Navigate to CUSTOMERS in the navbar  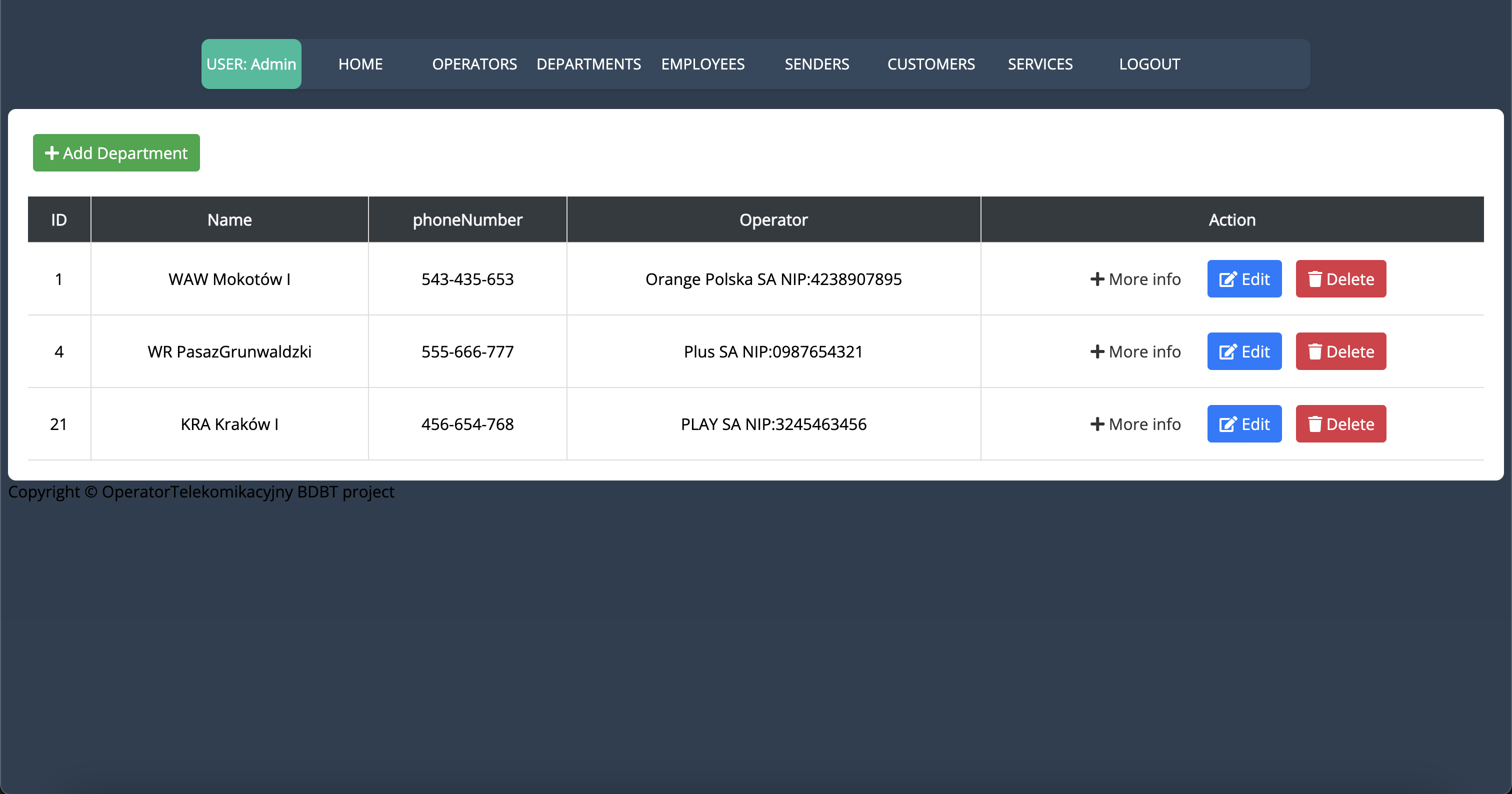point(930,64)
